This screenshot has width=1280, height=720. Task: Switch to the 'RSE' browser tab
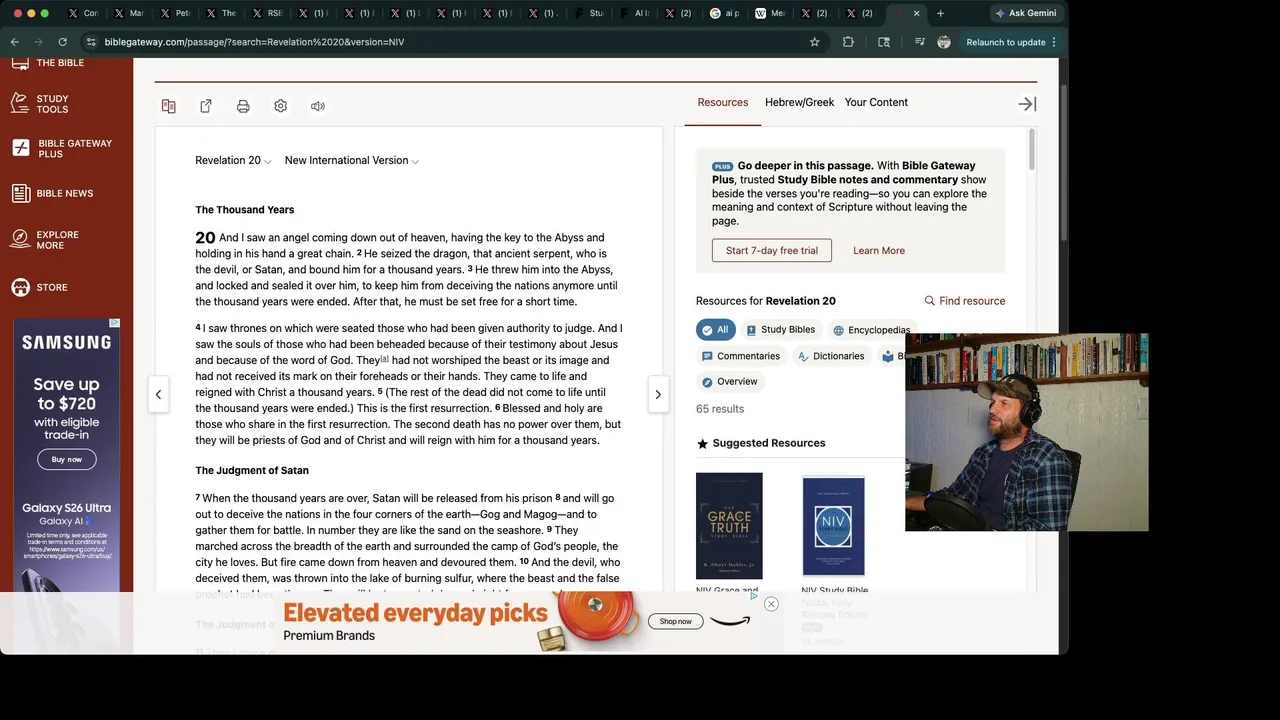(268, 13)
